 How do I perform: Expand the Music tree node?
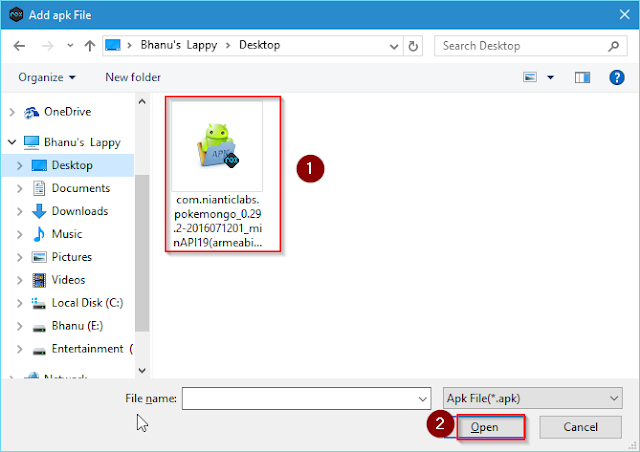[x=20, y=234]
